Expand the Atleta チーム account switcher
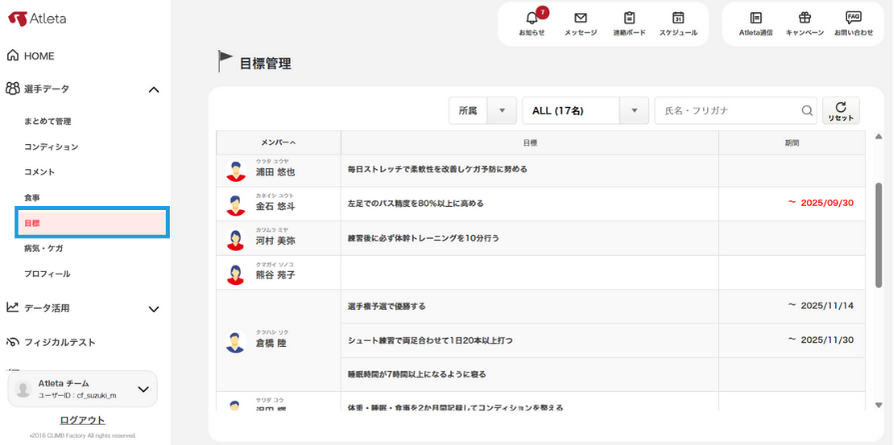The width and height of the screenshot is (894, 445). [x=142, y=389]
